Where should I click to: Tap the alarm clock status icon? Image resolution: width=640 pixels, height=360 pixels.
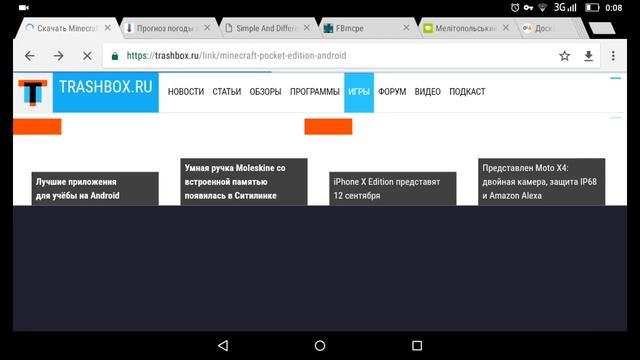tap(515, 7)
